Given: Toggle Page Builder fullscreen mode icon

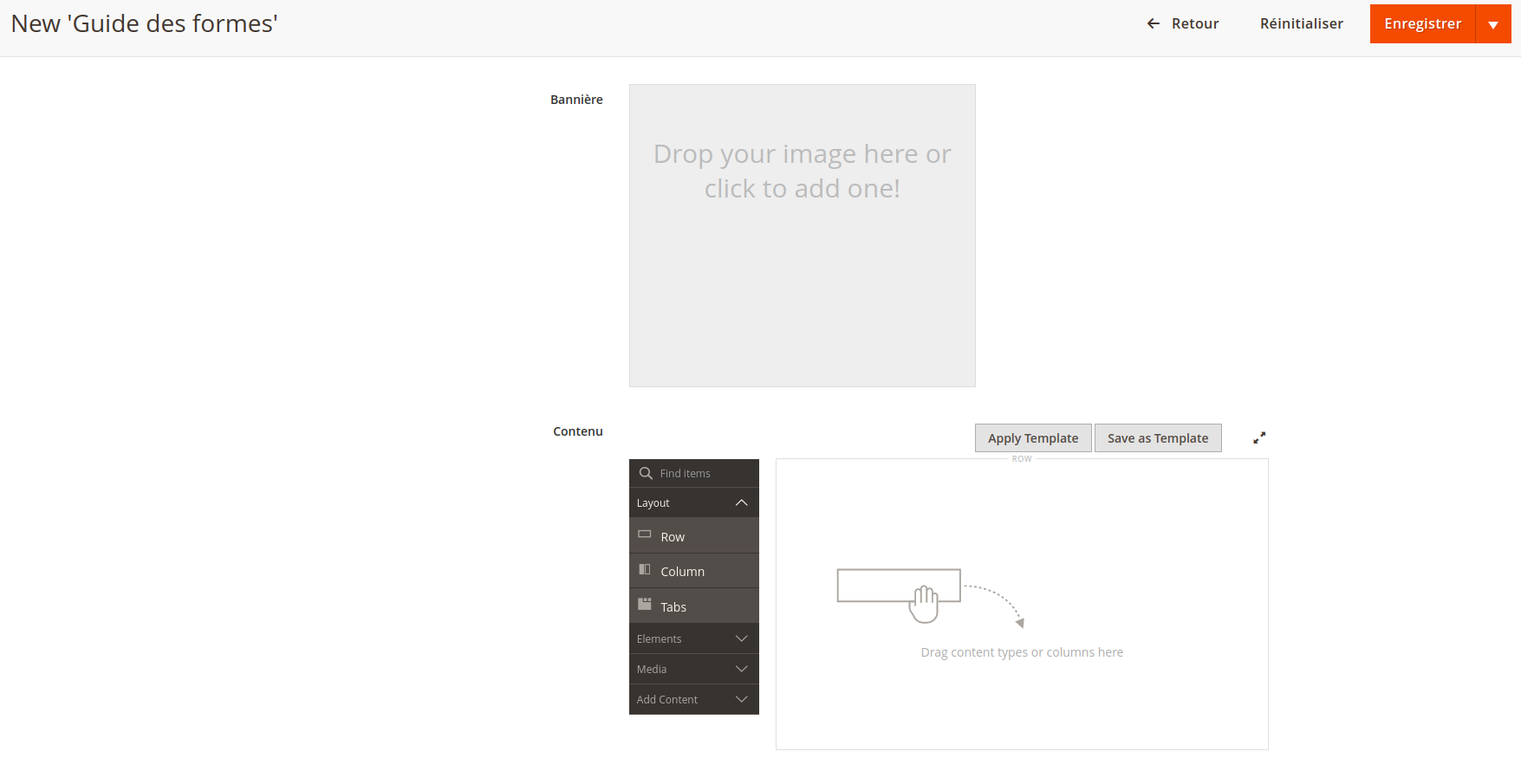Looking at the screenshot, I should tap(1259, 438).
